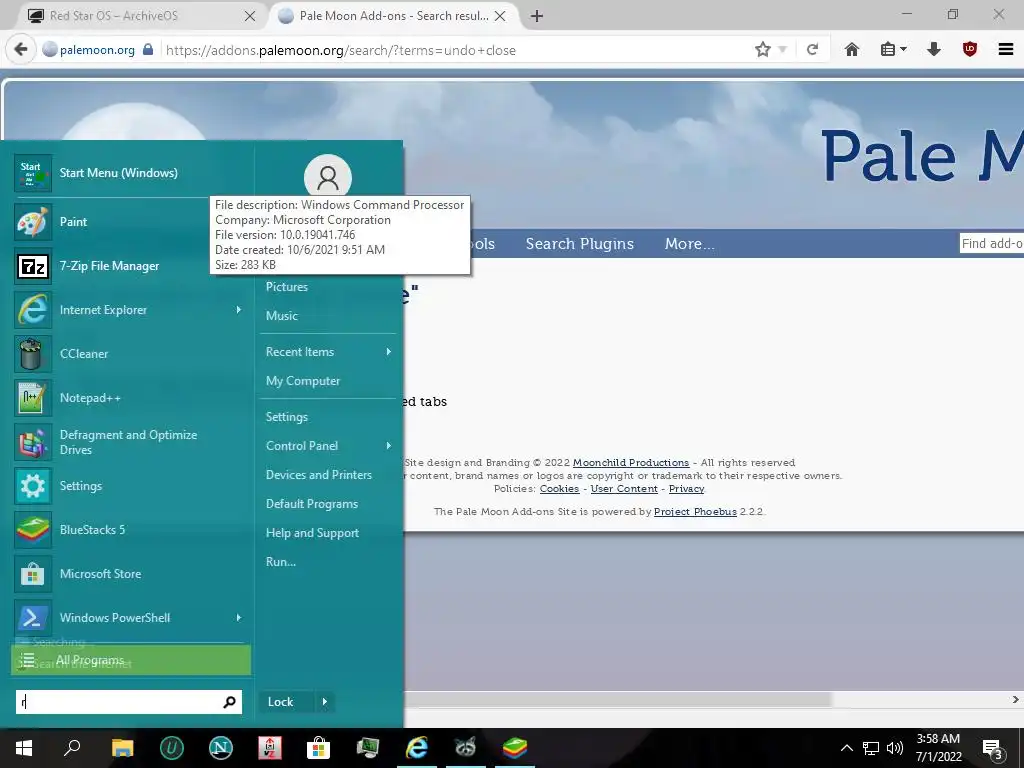
Task: Click the All Programs button
Action: [x=131, y=660]
